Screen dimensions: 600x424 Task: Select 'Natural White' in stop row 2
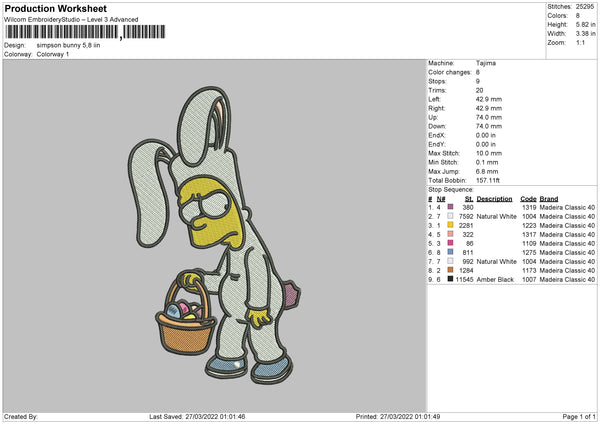point(497,216)
